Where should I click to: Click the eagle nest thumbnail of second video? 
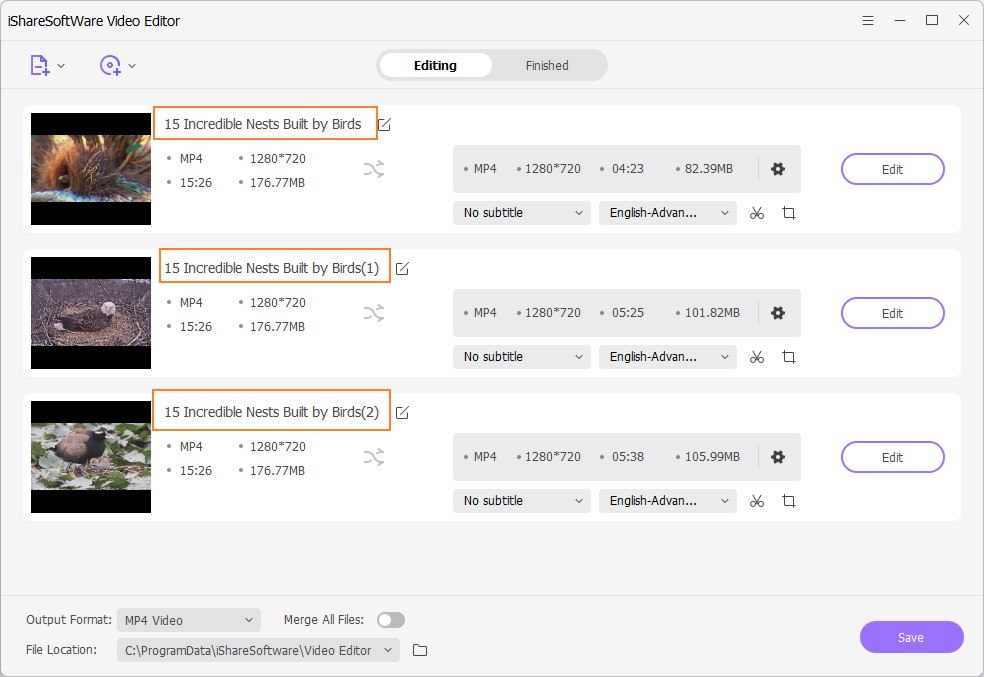pos(91,313)
